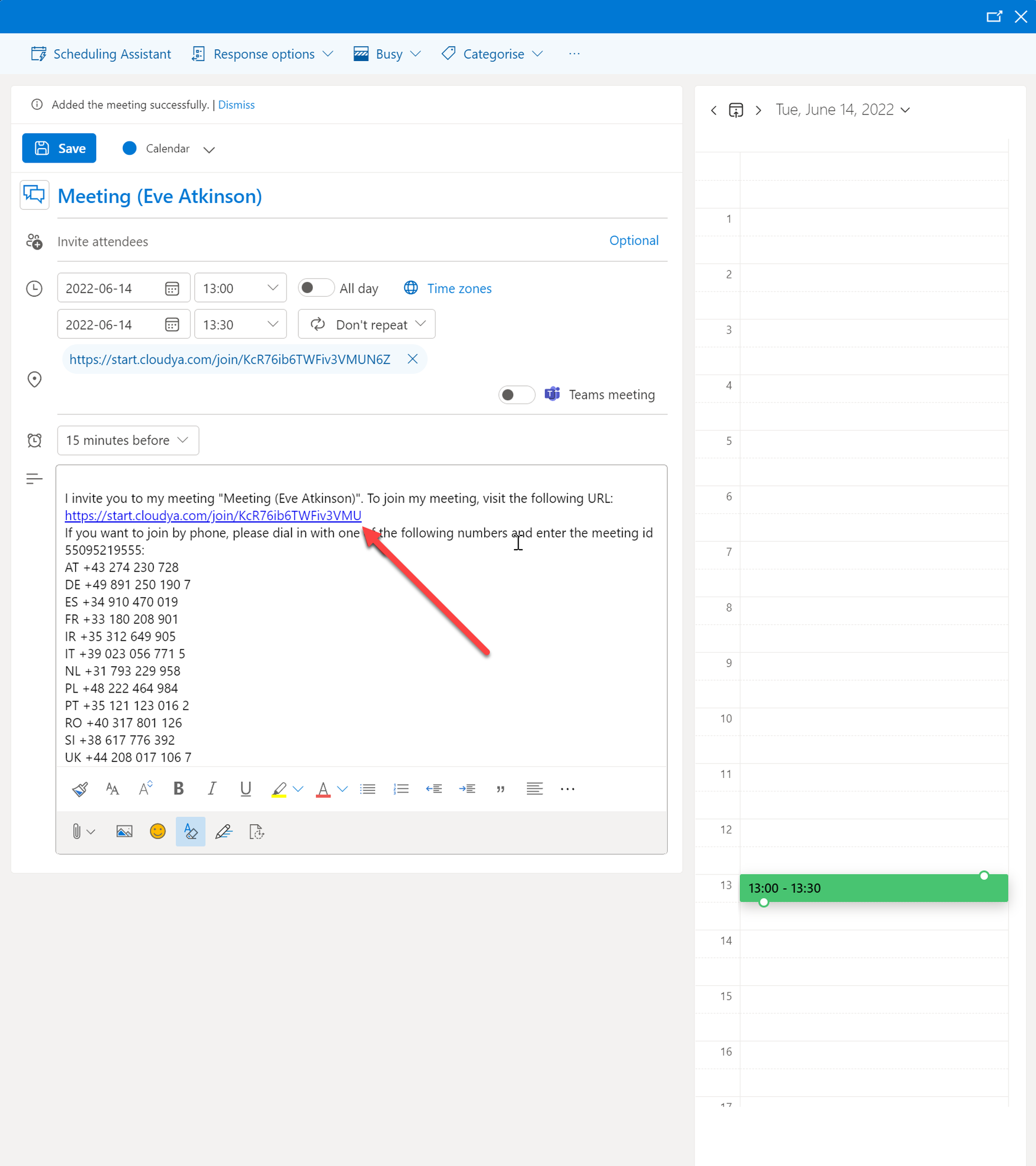Open the 13:00 start time dropdown
Image resolution: width=1036 pixels, height=1166 pixels.
[240, 288]
